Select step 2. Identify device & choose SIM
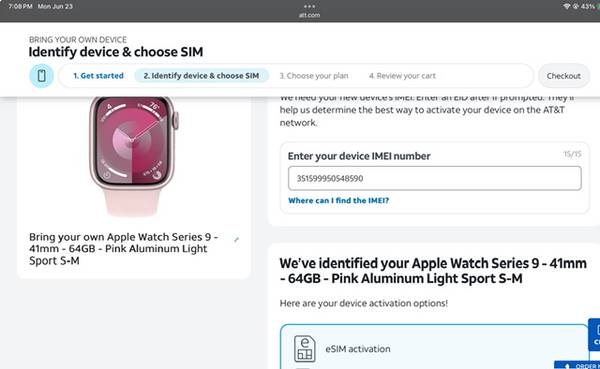 pos(201,76)
